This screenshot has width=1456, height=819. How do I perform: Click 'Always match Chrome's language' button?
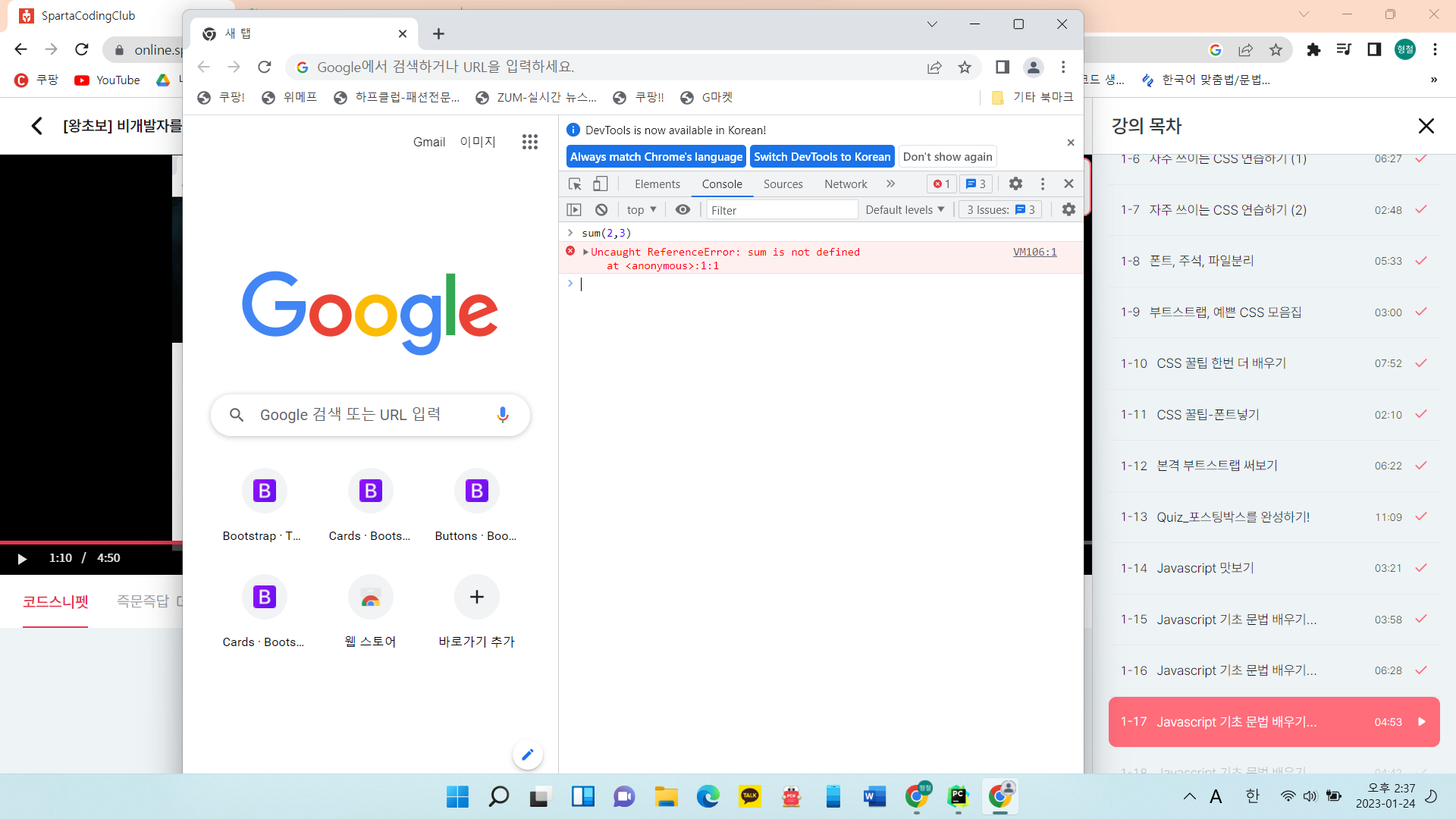pos(656,157)
